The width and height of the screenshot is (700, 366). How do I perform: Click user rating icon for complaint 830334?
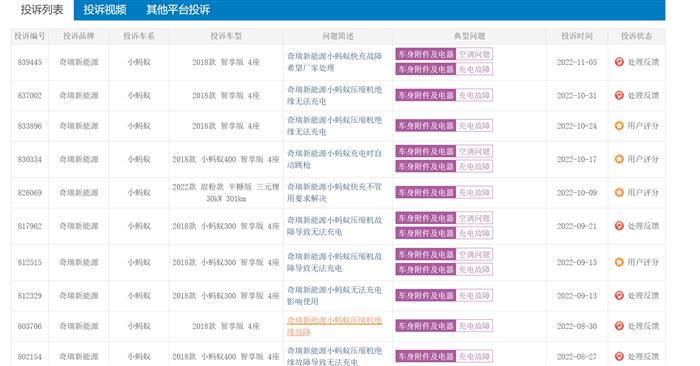pyautogui.click(x=619, y=159)
